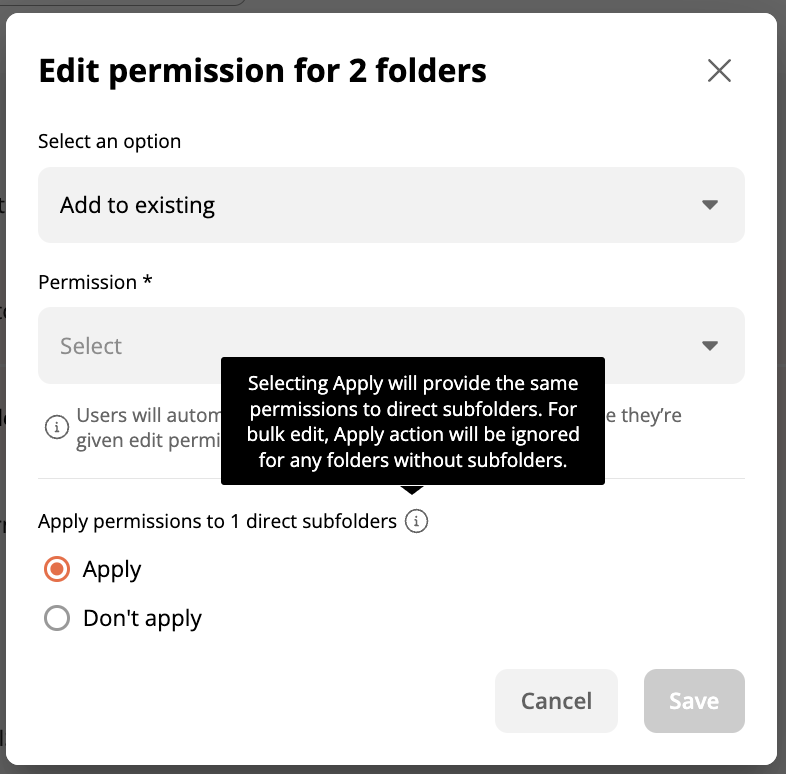Viewport: 786px width, 774px height.
Task: Select the Apply radio button
Action: pyautogui.click(x=57, y=569)
